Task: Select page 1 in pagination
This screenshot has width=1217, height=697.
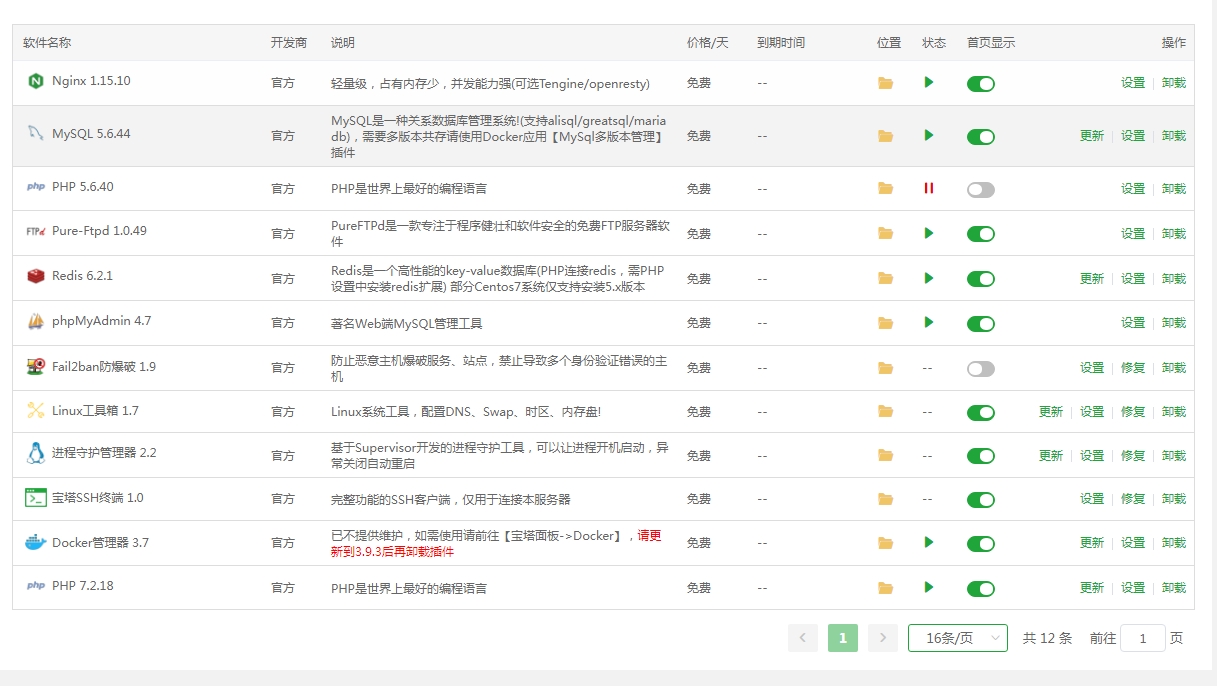Action: tap(843, 638)
